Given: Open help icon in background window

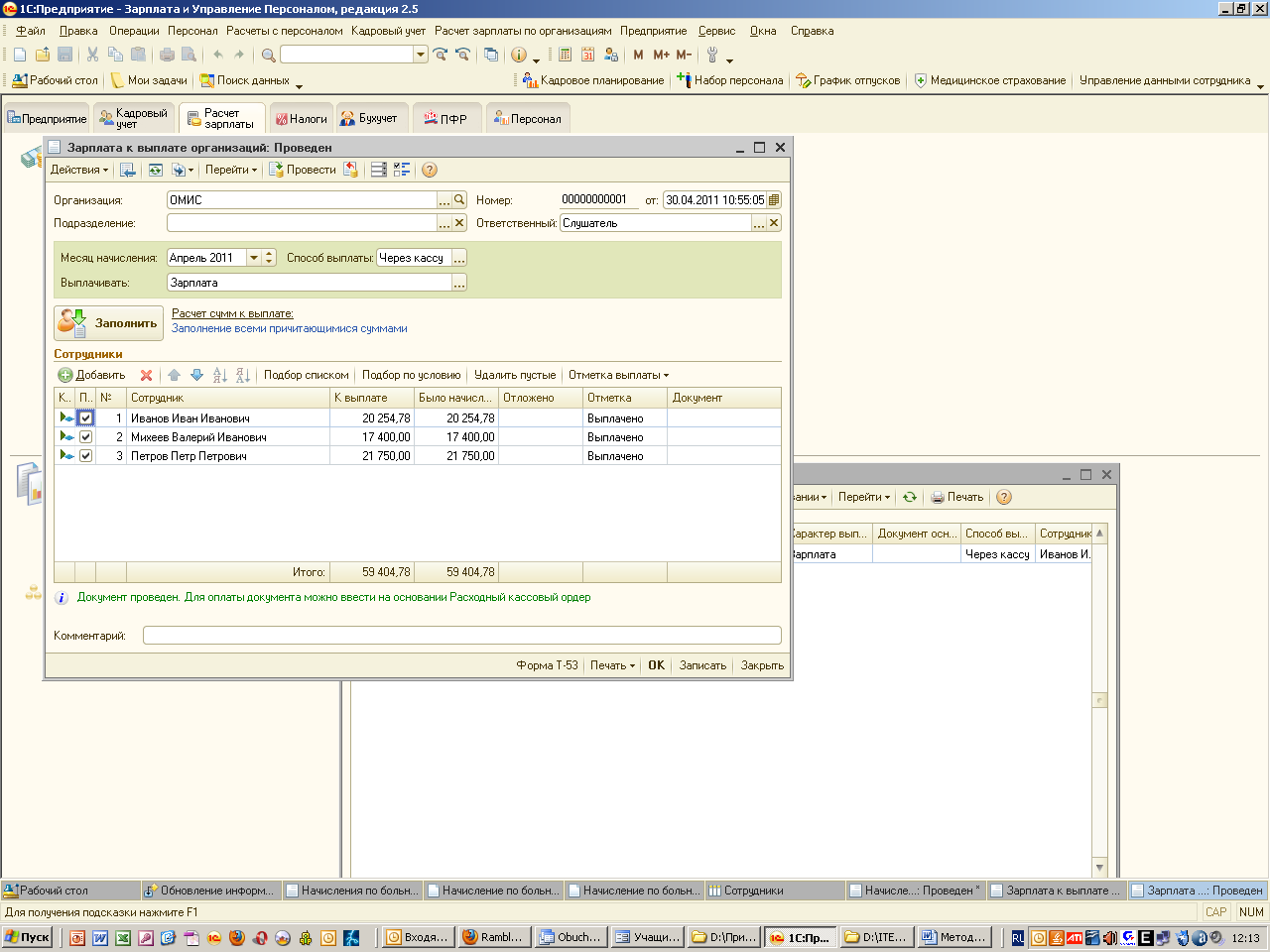Looking at the screenshot, I should pyautogui.click(x=1003, y=497).
